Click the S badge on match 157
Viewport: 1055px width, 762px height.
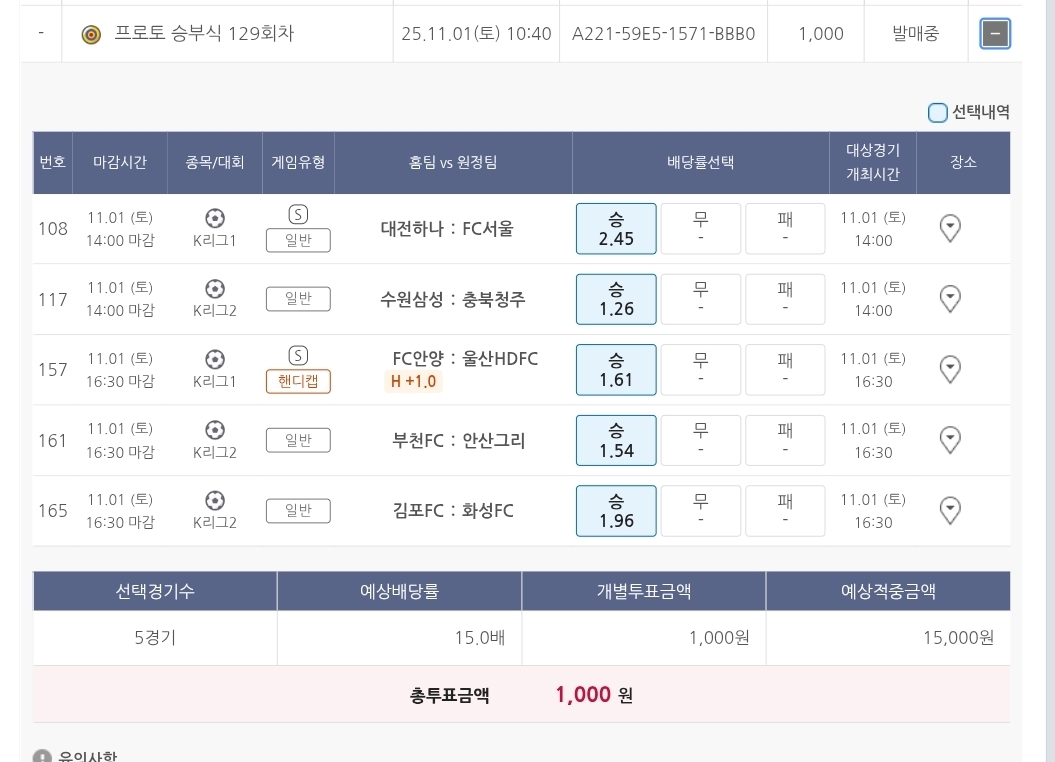(298, 356)
